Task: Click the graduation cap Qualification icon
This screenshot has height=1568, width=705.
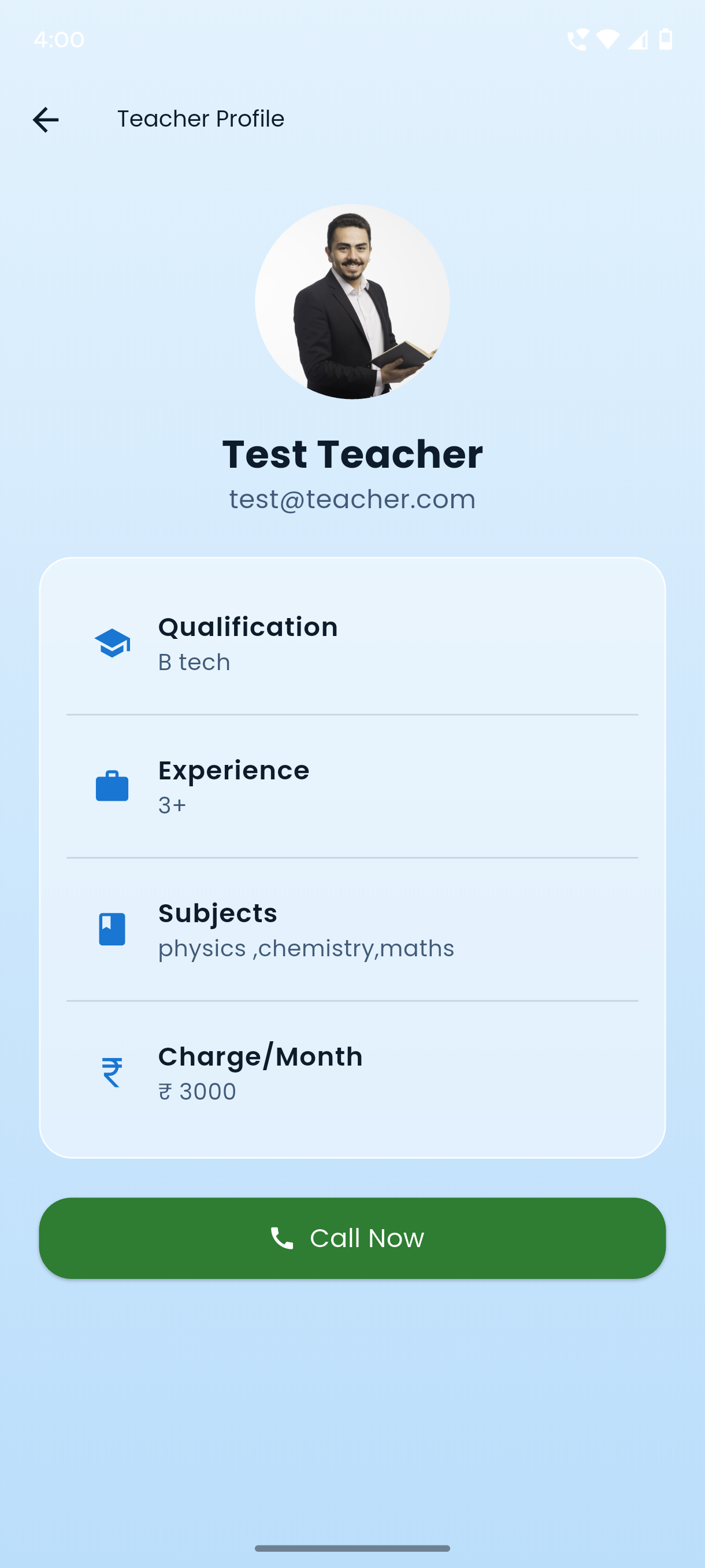Action: tap(113, 643)
